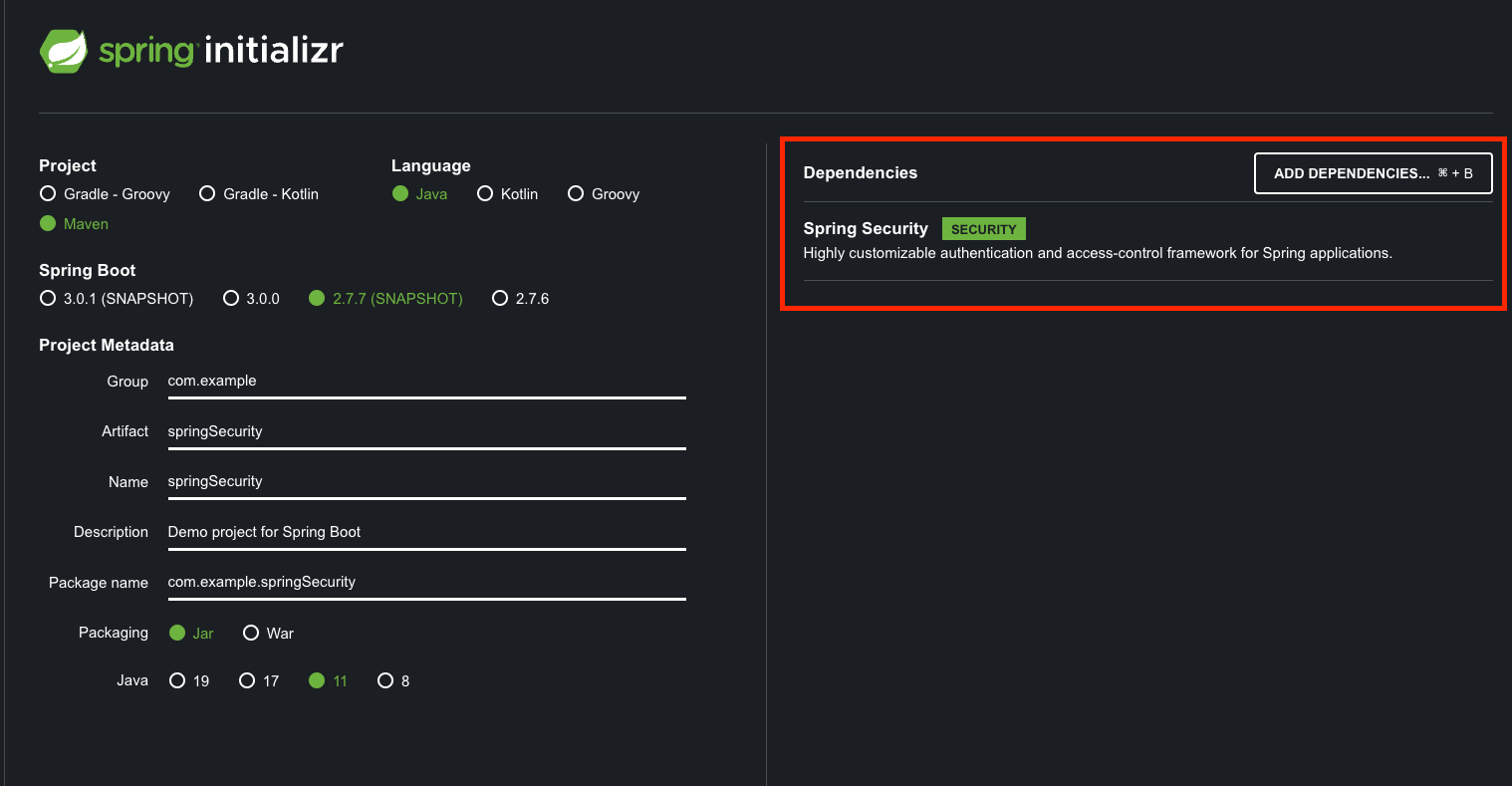Image resolution: width=1512 pixels, height=786 pixels.
Task: Click the Spring Initializr leaf logo
Action: [x=64, y=51]
